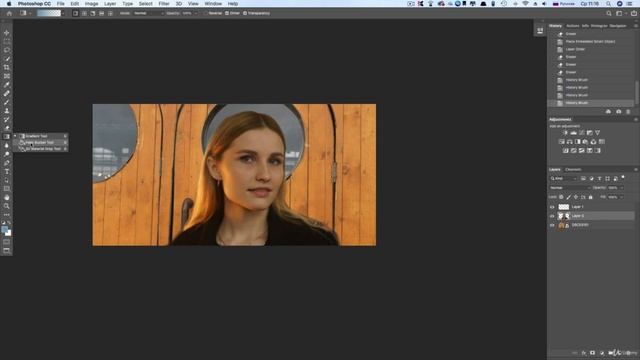Add layer mask at Layers panel bottom
640x360 pixels.
tap(592, 353)
